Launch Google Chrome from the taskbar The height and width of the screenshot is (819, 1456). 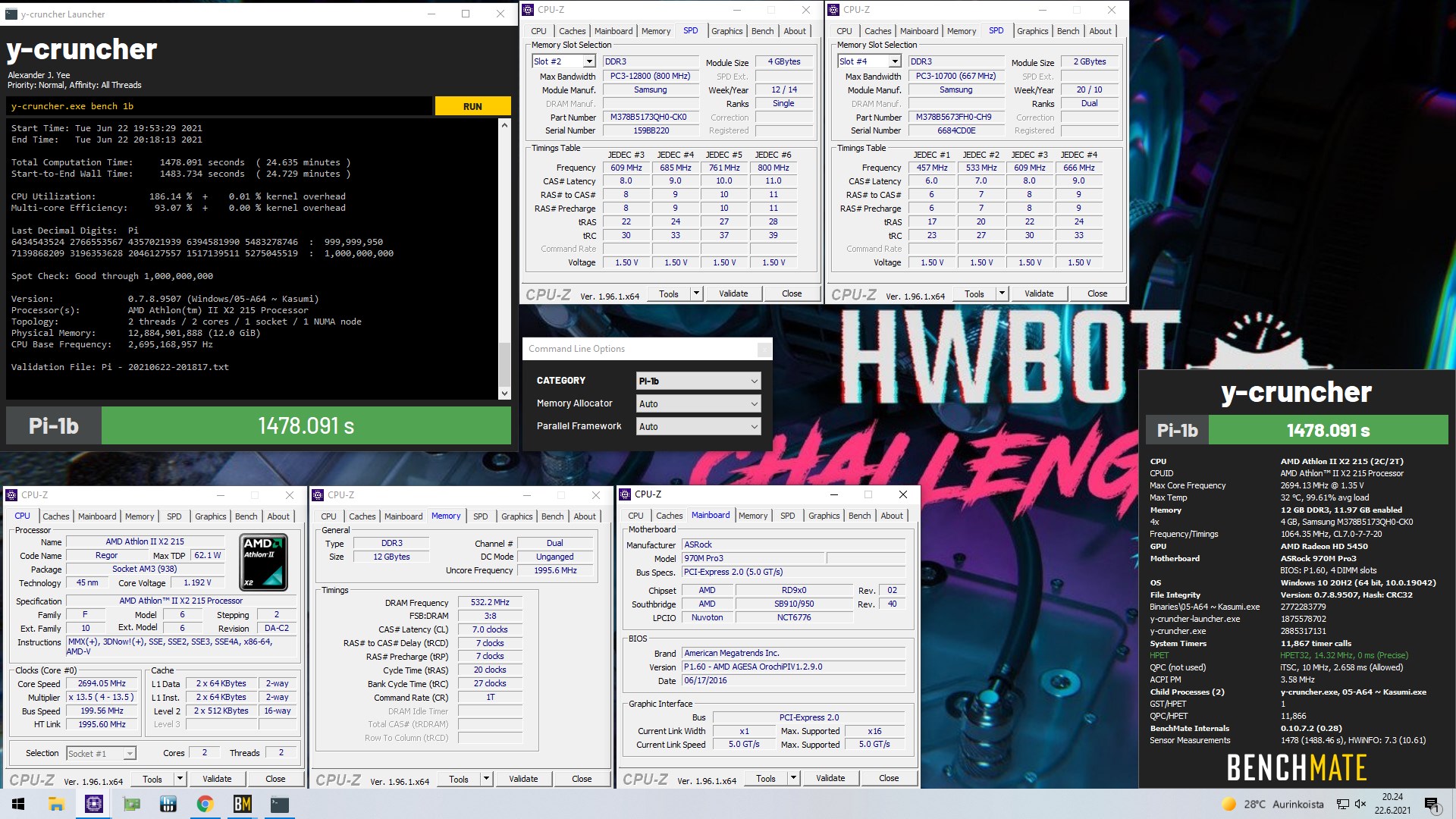pyautogui.click(x=205, y=804)
